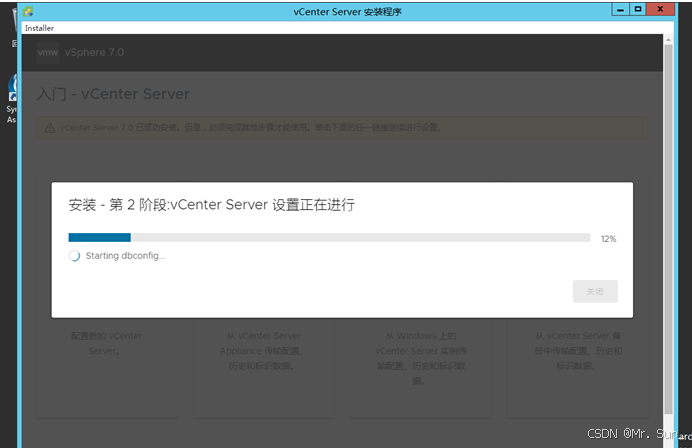The image size is (692, 448).
Task: Click the 关闭 button in install dialog
Action: point(595,291)
